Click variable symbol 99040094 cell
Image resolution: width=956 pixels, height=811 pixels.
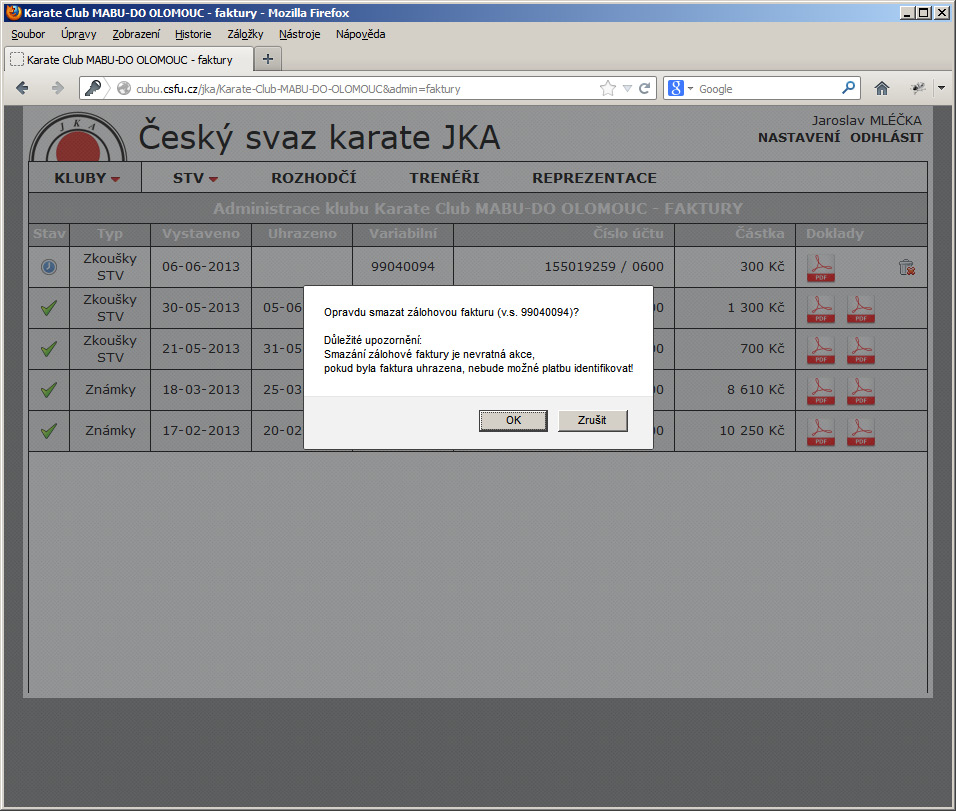(x=403, y=266)
